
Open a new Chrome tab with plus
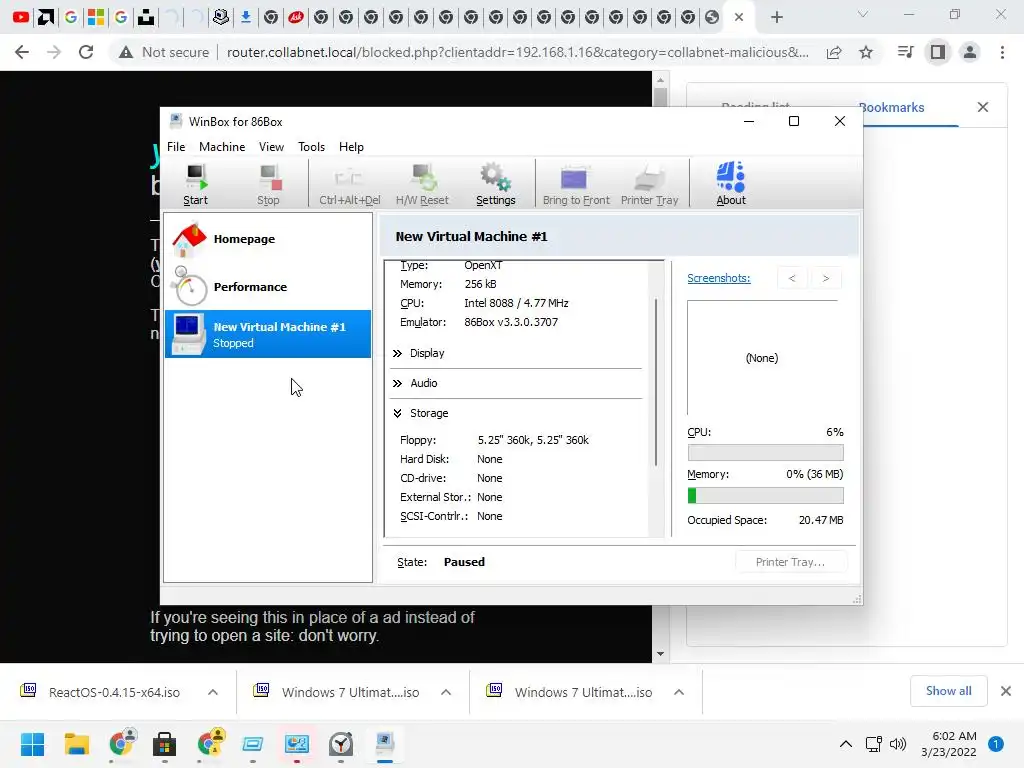(776, 17)
